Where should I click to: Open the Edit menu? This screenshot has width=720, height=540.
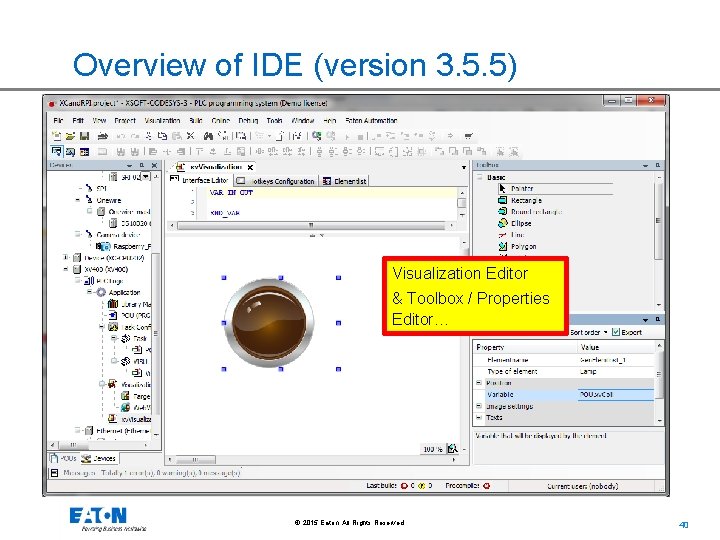[78, 121]
